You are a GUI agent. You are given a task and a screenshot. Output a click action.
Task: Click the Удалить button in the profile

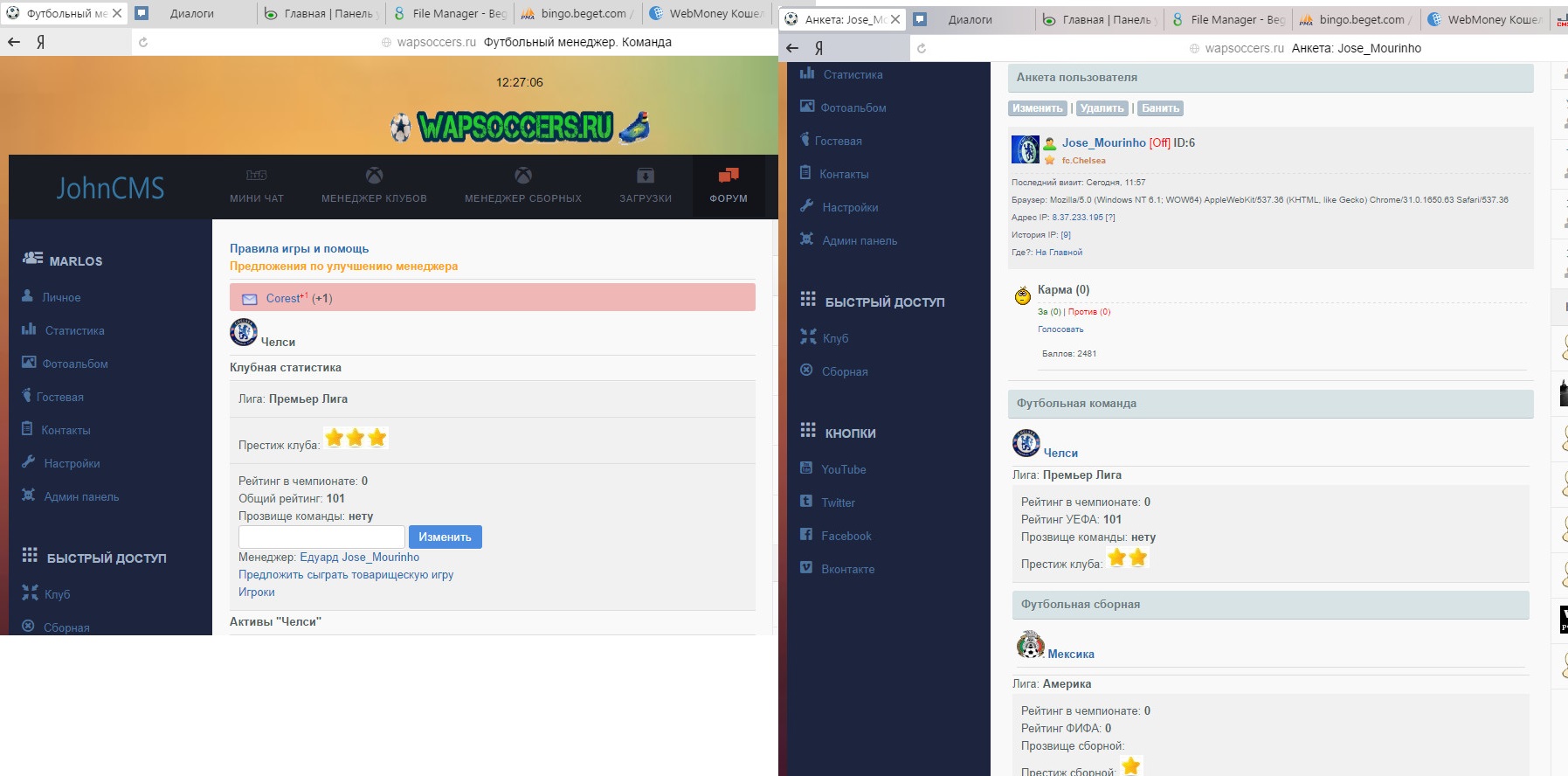(1102, 108)
